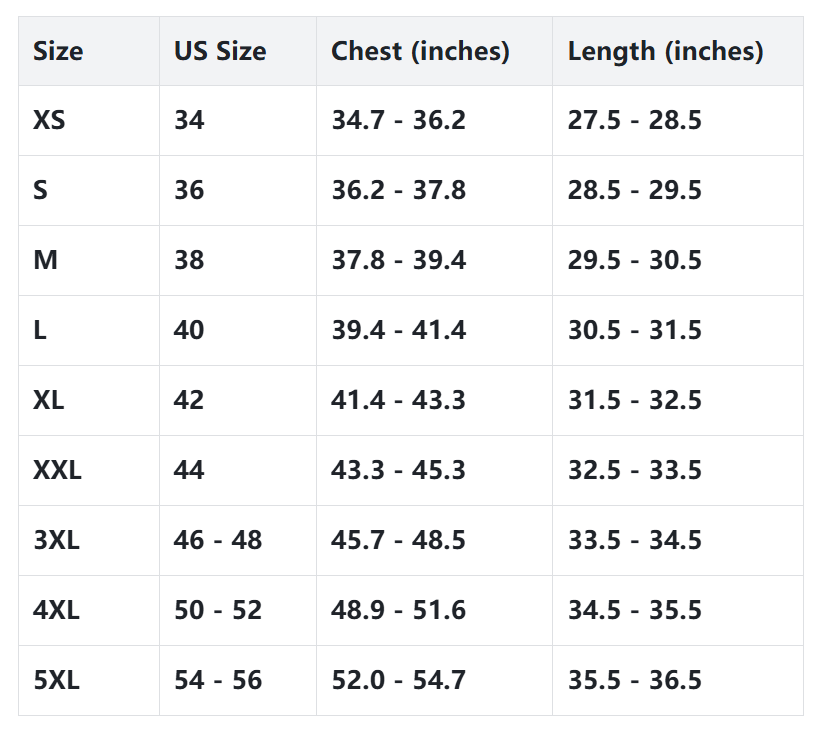This screenshot has height=730, width=817.
Task: Click chest range 34.7 - 36.2
Action: (398, 121)
